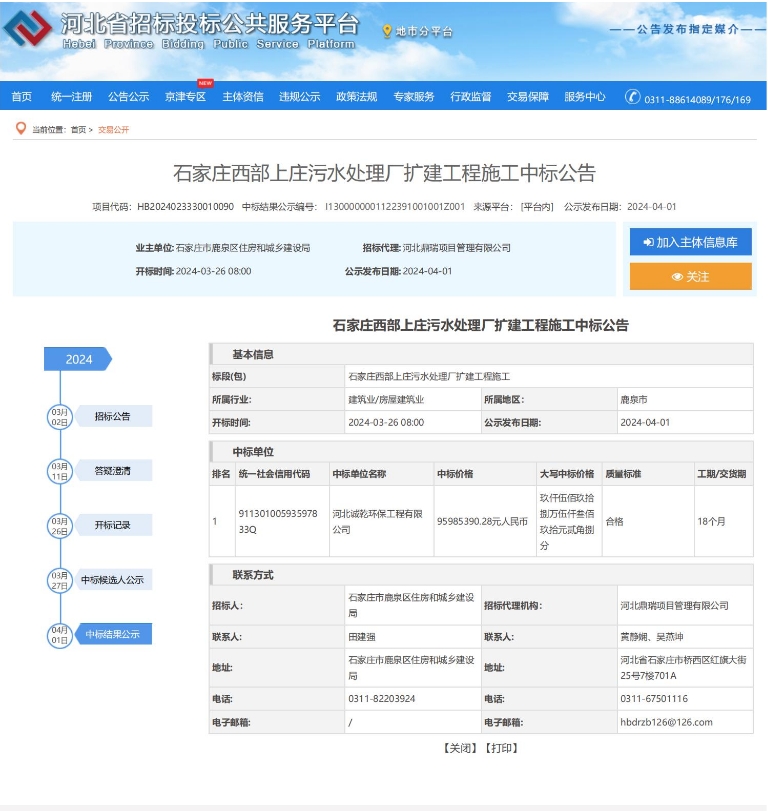768x811 pixels.
Task: Open 交易保障 in the navigation bar
Action: click(527, 97)
